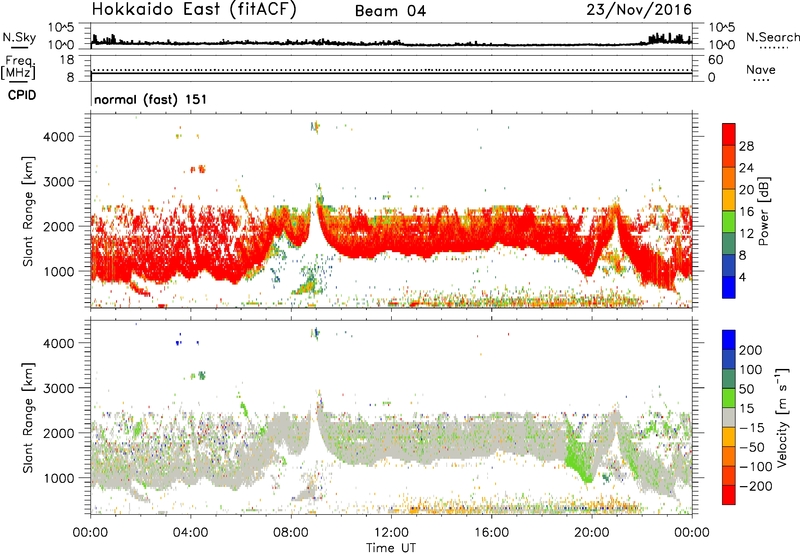Click the '20:00' time tick label
The width and height of the screenshot is (800, 554).
[592, 533]
